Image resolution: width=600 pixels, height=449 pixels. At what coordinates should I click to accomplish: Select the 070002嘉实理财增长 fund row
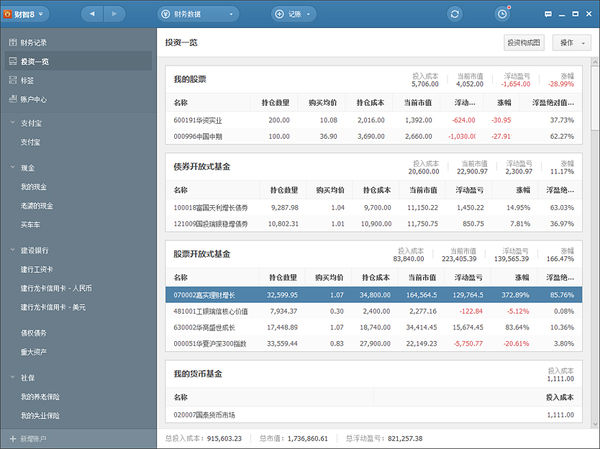374,295
